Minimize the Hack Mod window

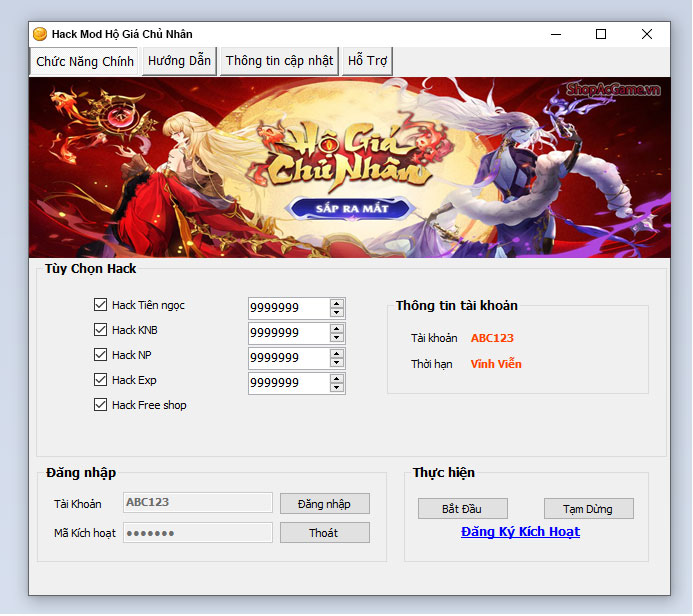[x=556, y=34]
